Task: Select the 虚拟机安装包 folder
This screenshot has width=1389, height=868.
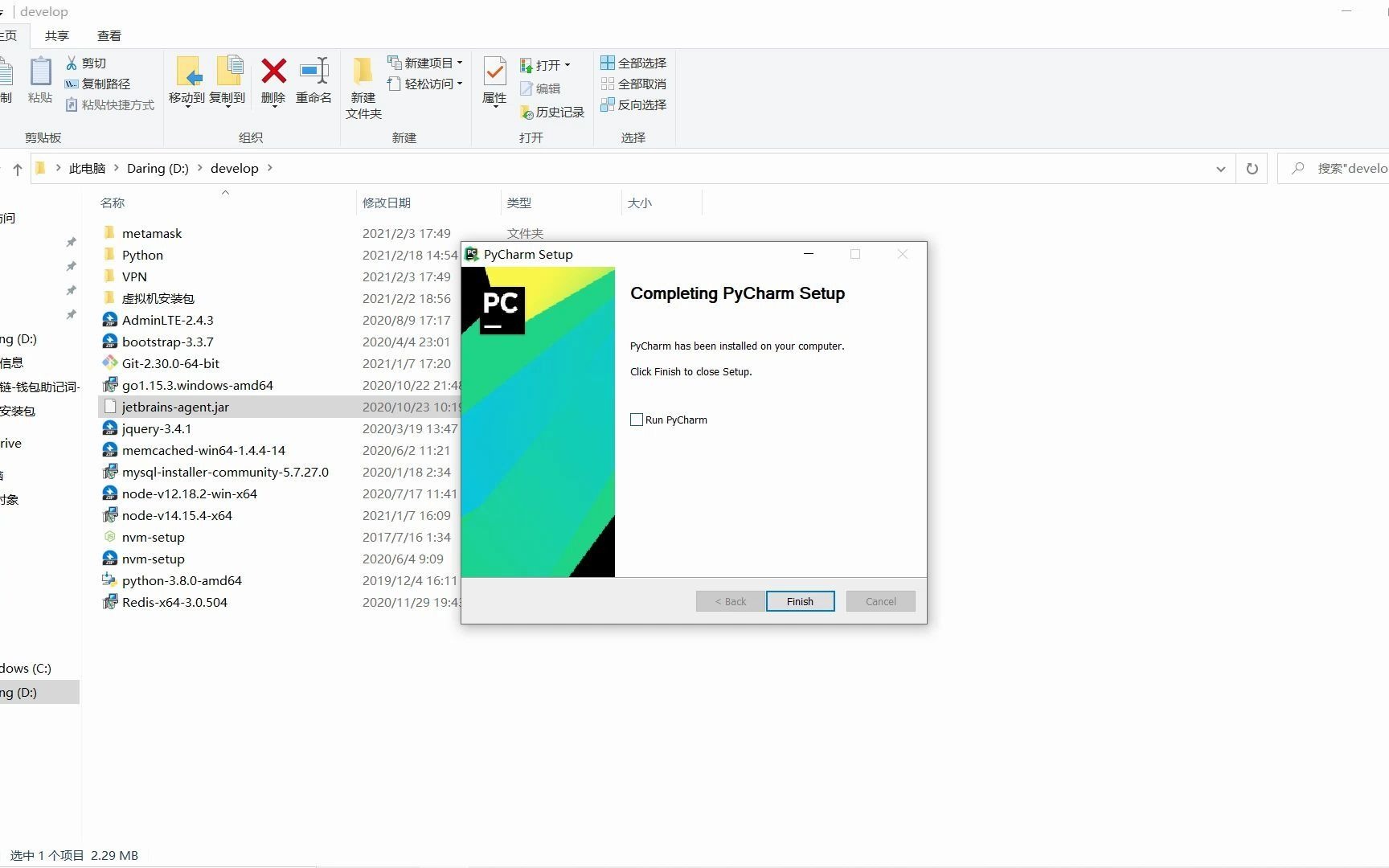Action: (x=158, y=298)
